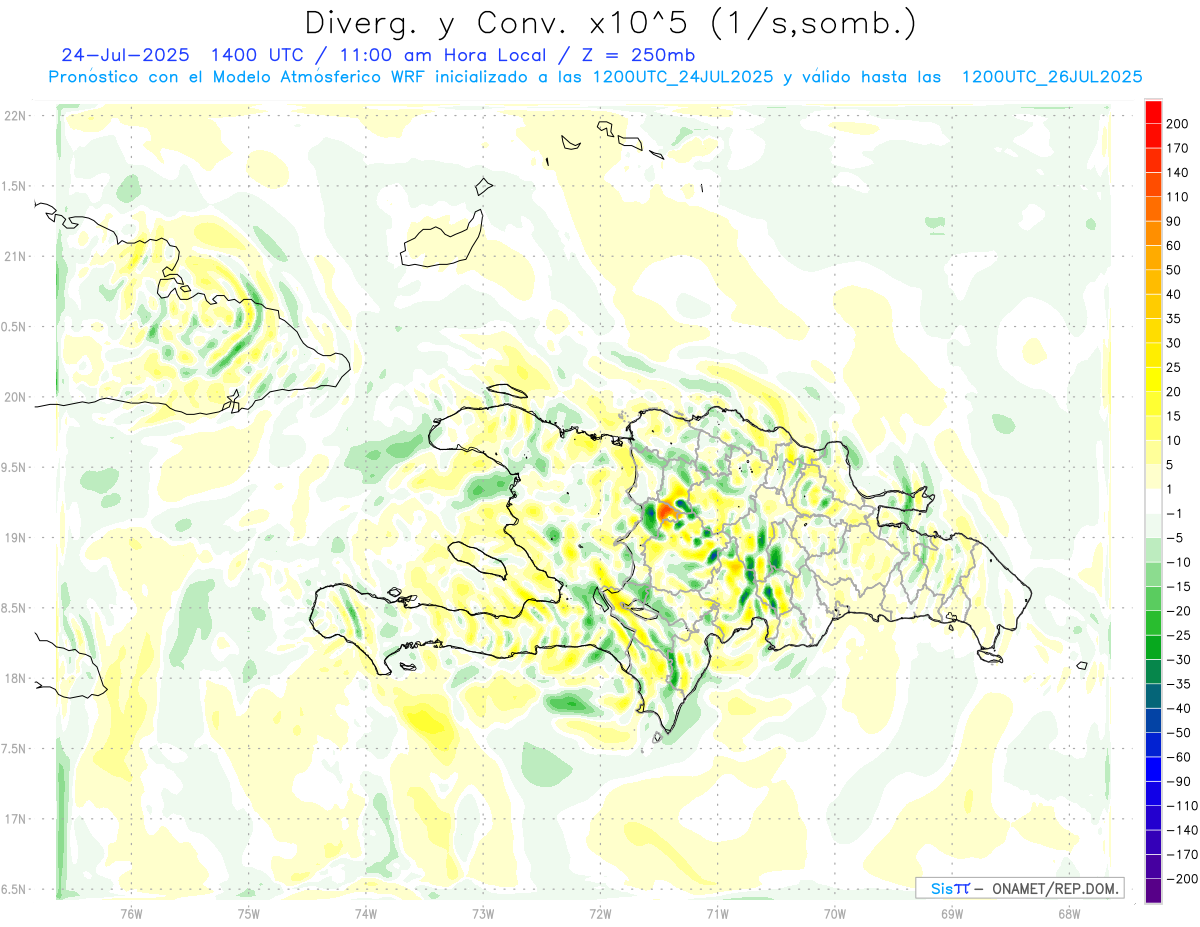Click the dark purple swatch below -200
1200x927 pixels.
tap(1153, 890)
